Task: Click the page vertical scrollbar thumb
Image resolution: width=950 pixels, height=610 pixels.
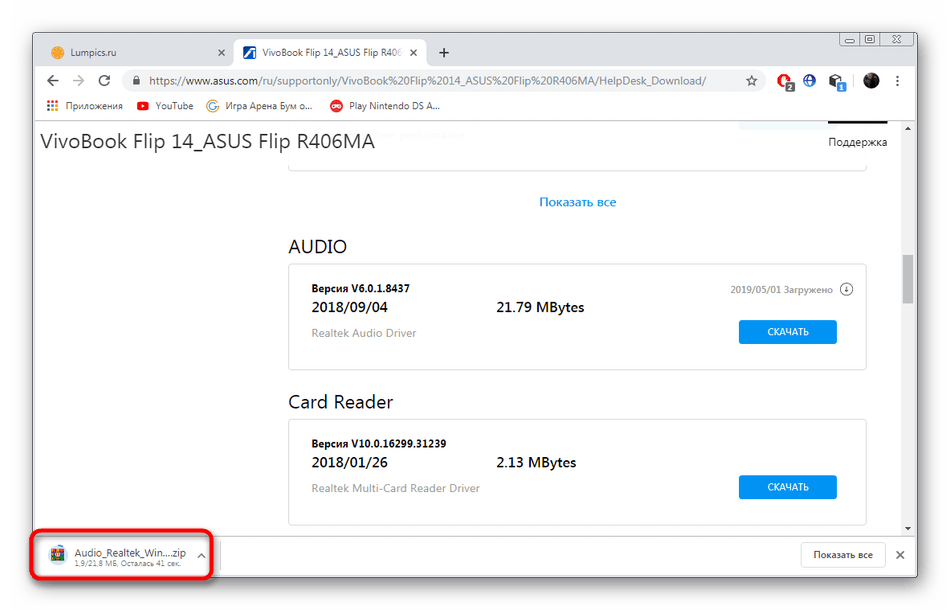Action: pyautogui.click(x=908, y=279)
